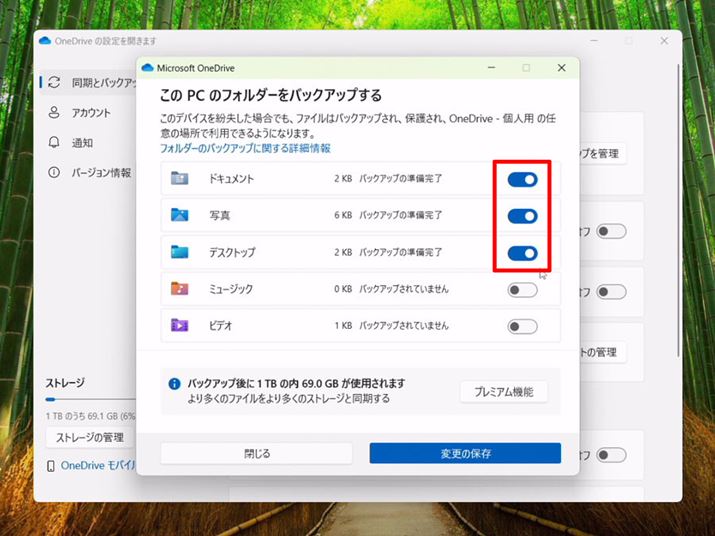The width and height of the screenshot is (715, 536).
Task: Click the Desktop (デスクトップ) folder icon
Action: (180, 252)
